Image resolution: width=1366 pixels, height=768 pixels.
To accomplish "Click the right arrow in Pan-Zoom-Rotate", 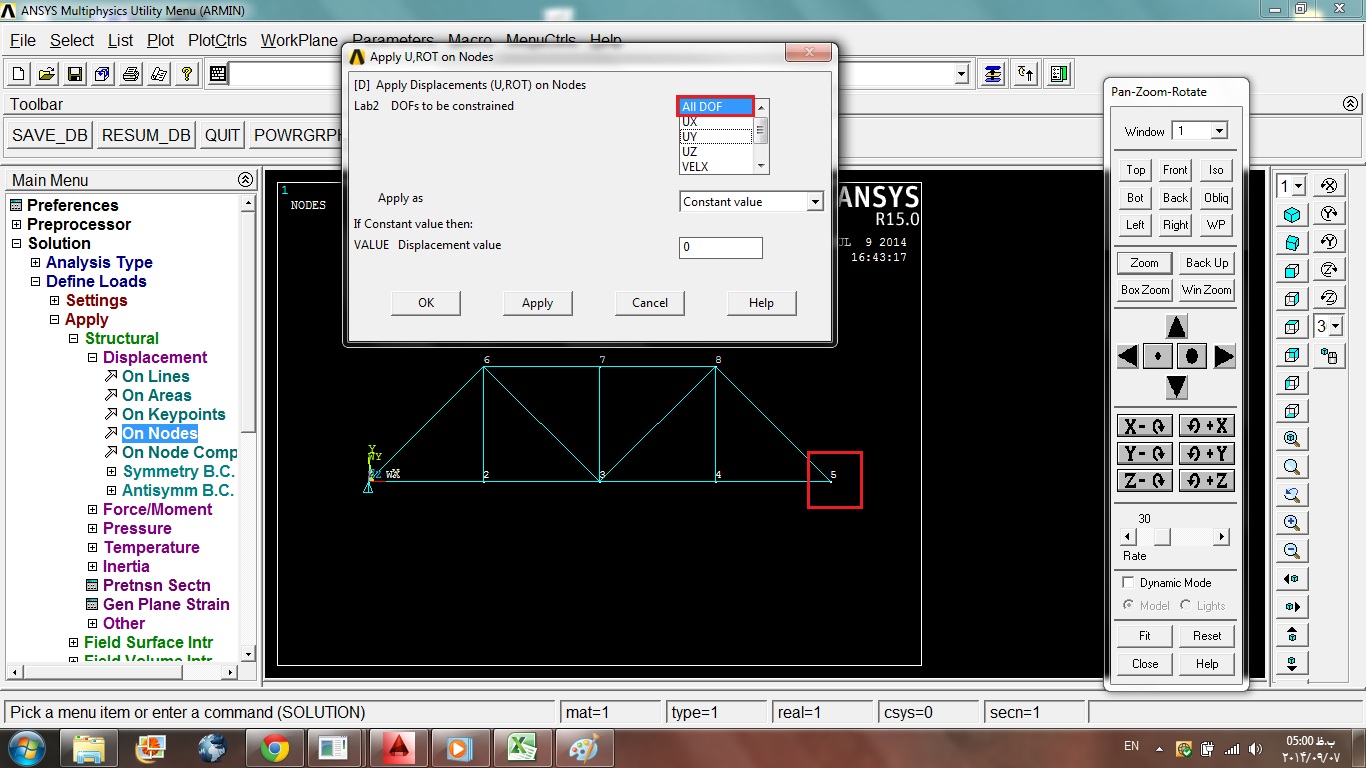I will pyautogui.click(x=1225, y=356).
